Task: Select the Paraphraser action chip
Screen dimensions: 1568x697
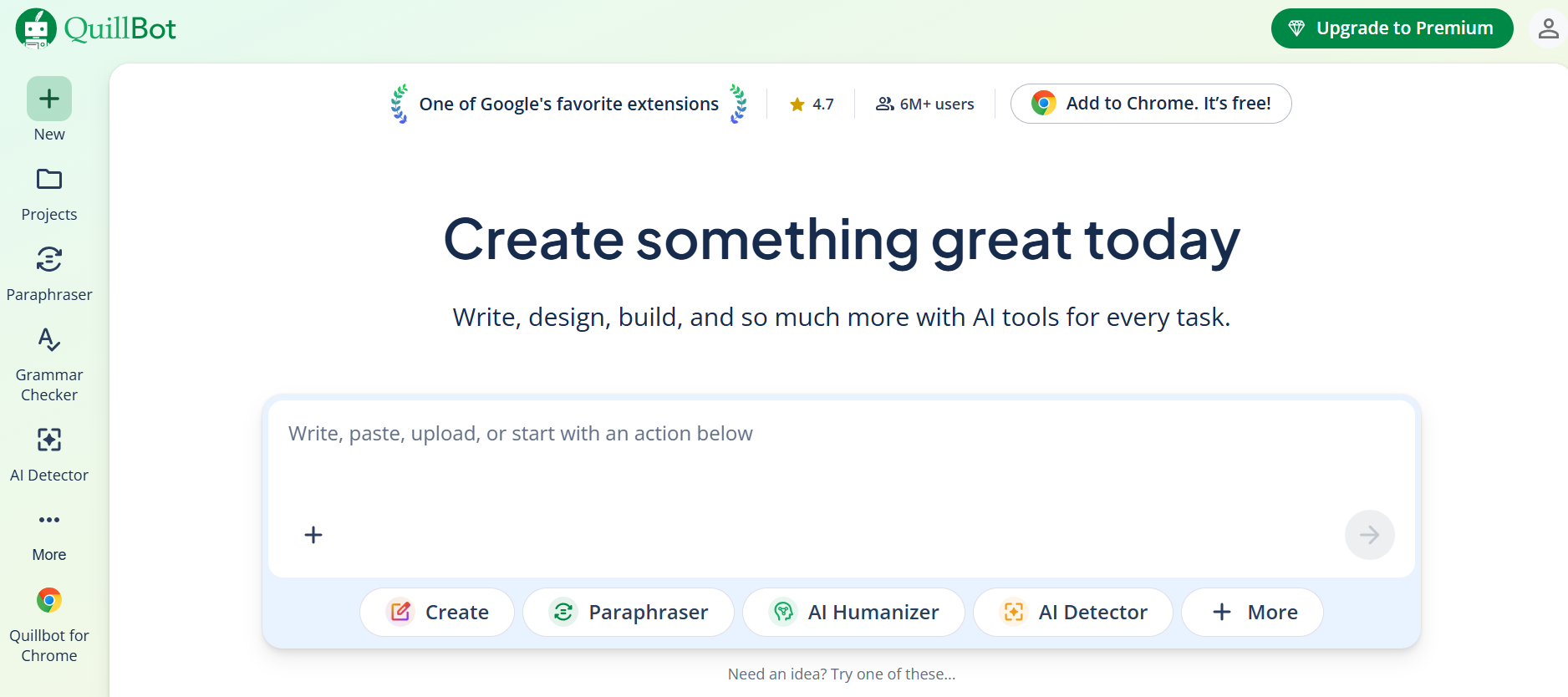Action: (x=629, y=612)
